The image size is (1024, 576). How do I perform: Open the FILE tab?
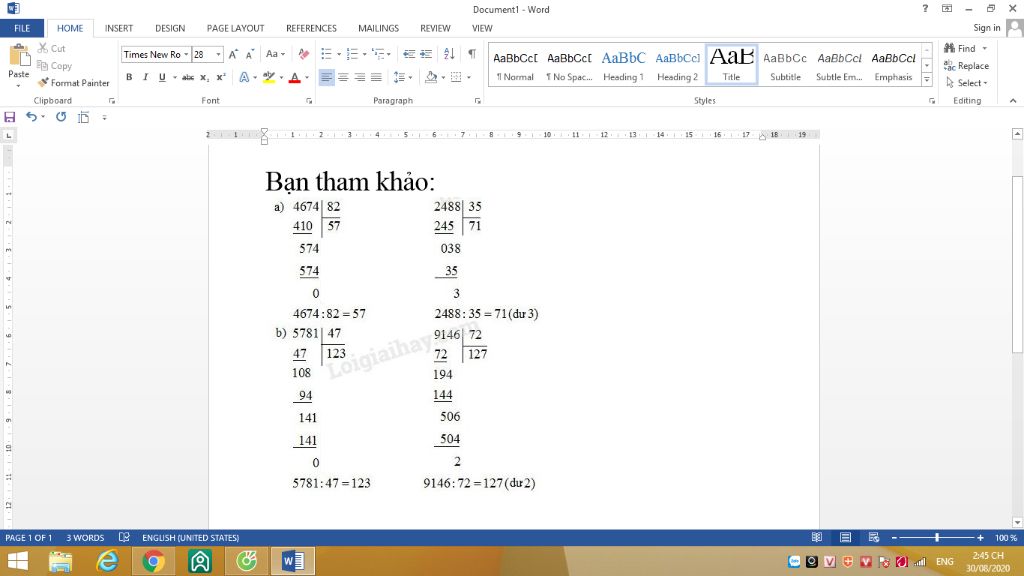[x=22, y=28]
